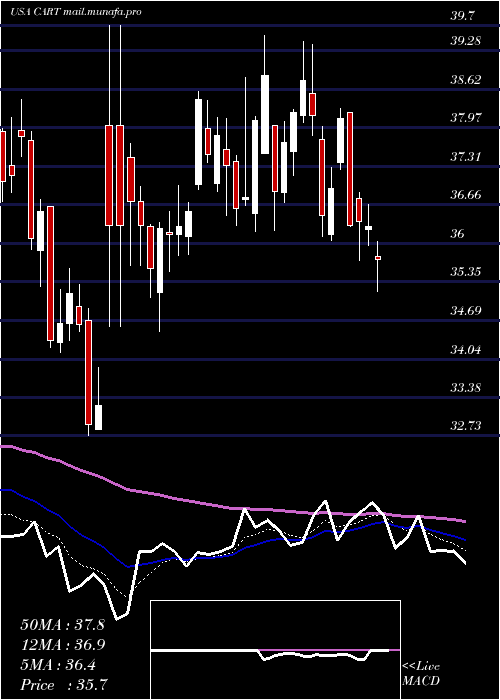Click the '12MA : 36.9' readout

63,645
